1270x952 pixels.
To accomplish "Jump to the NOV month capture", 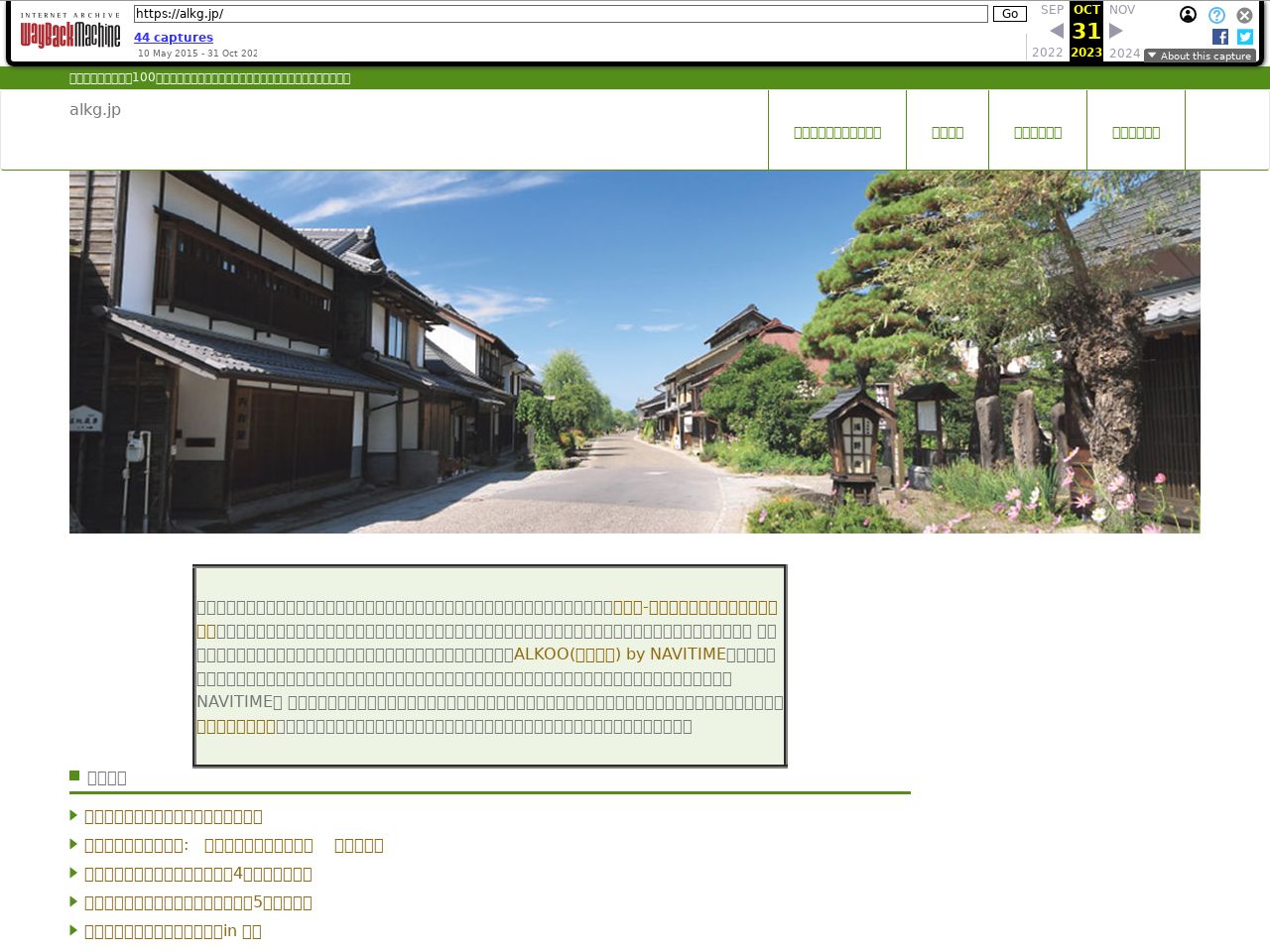I will coord(1122,10).
